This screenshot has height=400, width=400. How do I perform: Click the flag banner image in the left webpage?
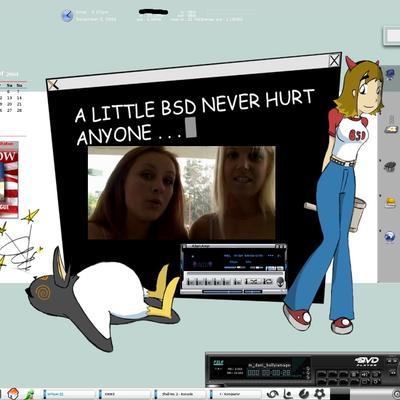point(9,180)
